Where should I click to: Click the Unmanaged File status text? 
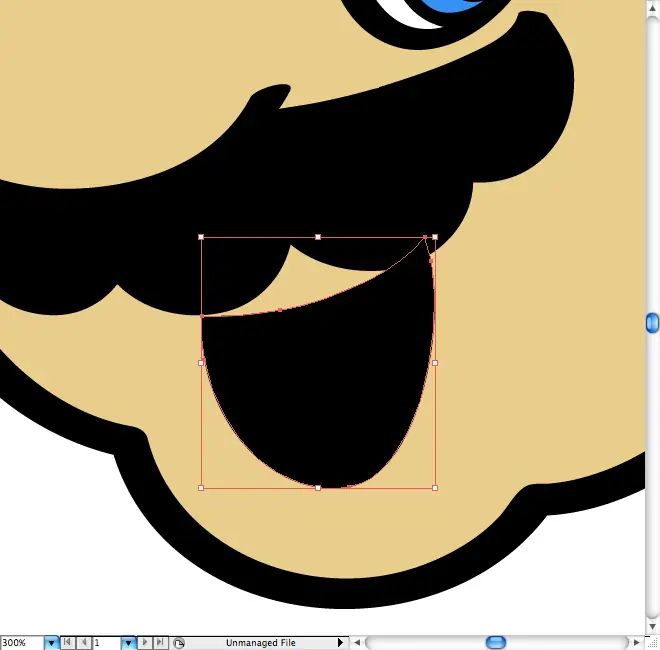[x=261, y=643]
